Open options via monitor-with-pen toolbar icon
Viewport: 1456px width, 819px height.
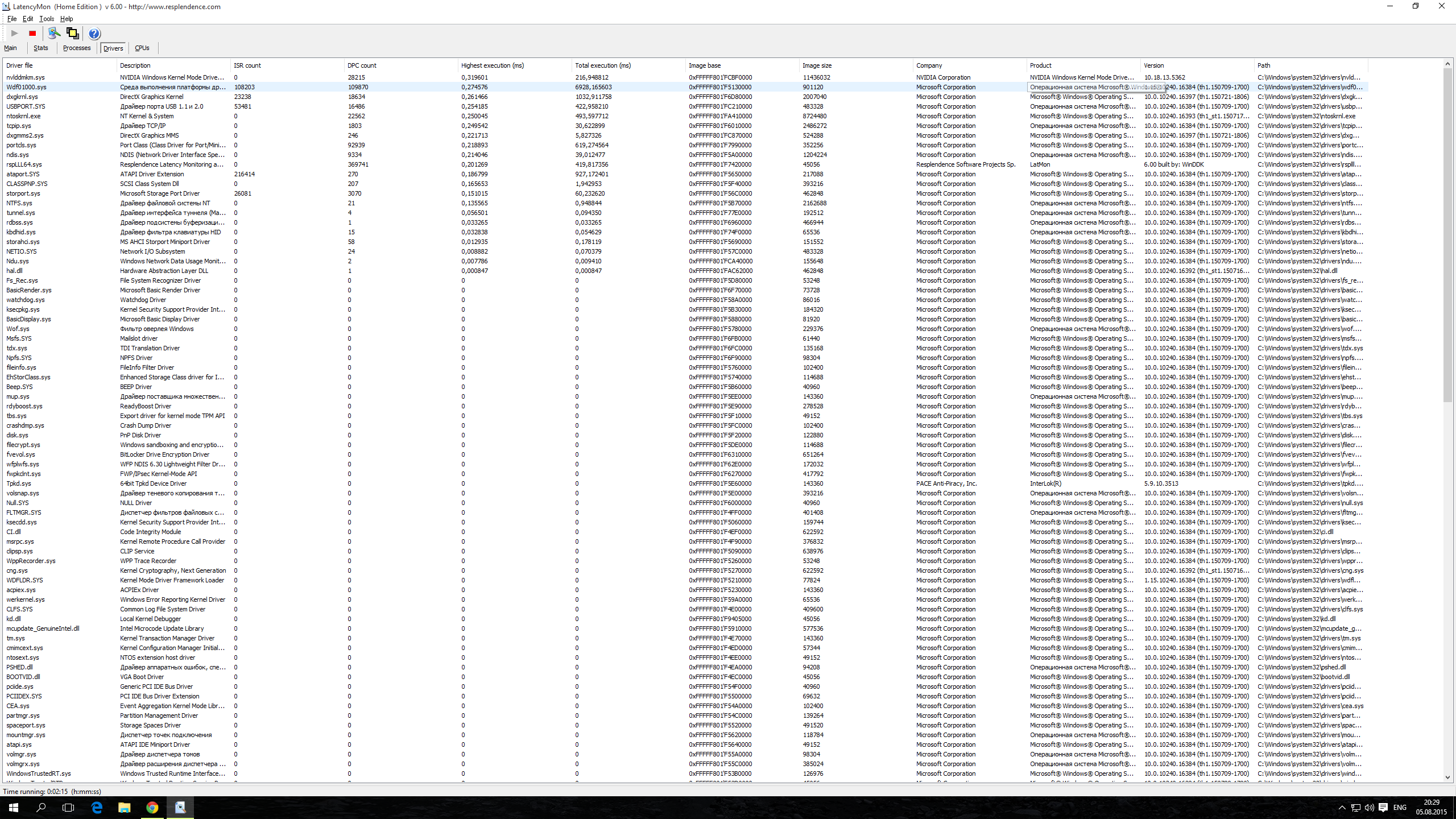pyautogui.click(x=54, y=34)
